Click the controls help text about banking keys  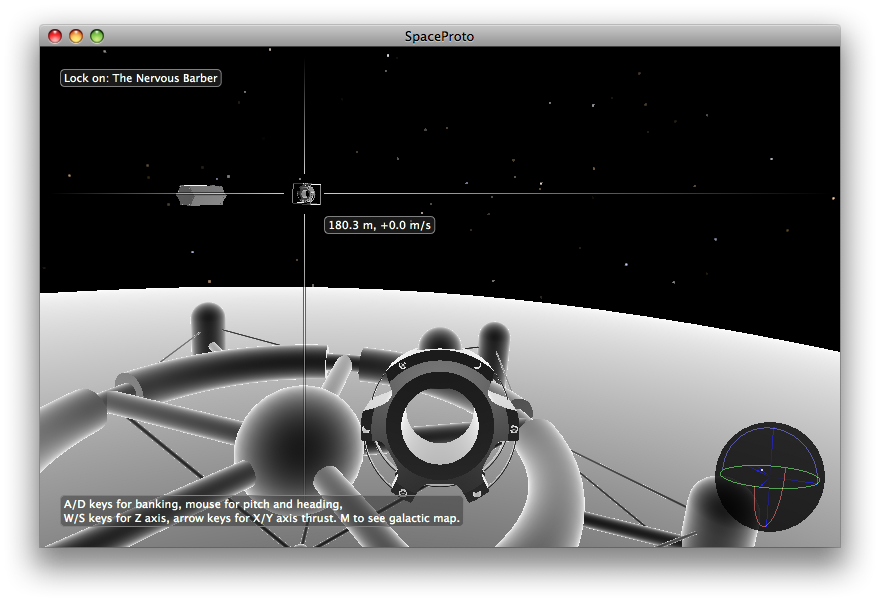[x=262, y=511]
